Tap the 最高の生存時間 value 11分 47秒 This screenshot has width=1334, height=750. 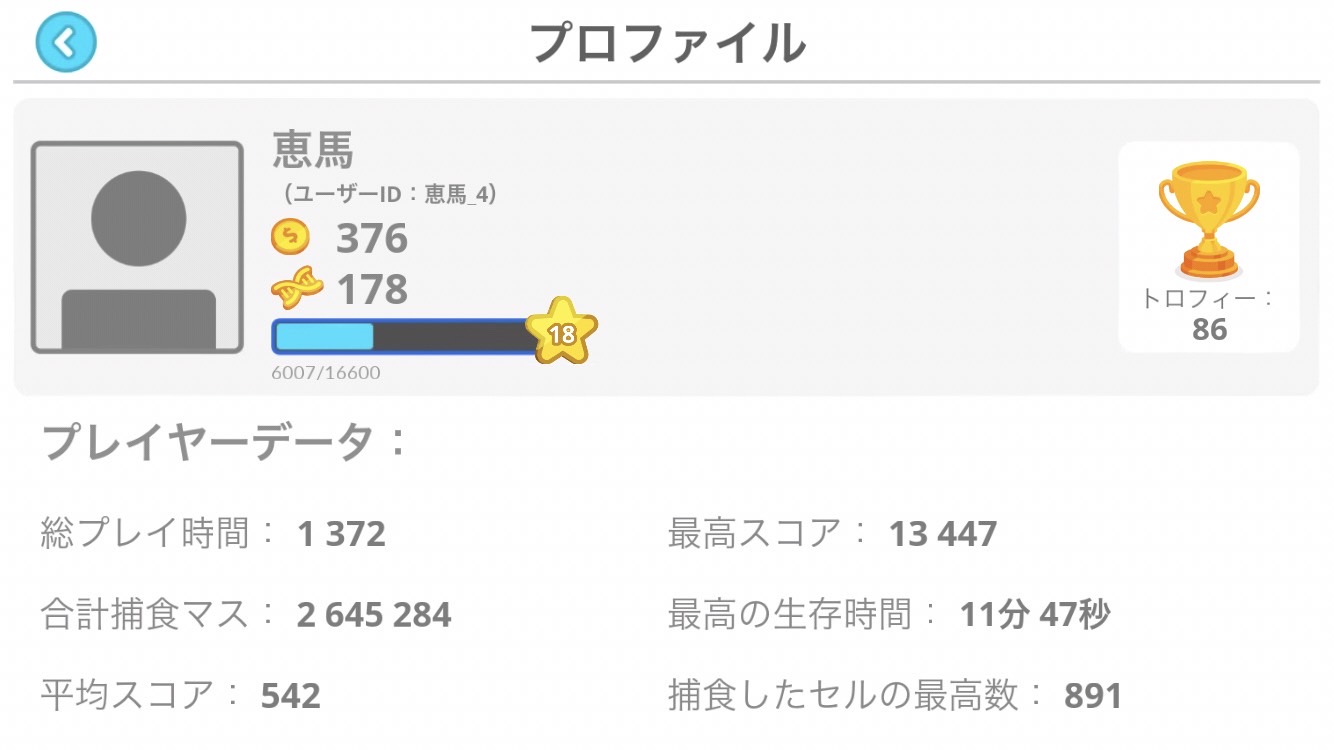1035,614
